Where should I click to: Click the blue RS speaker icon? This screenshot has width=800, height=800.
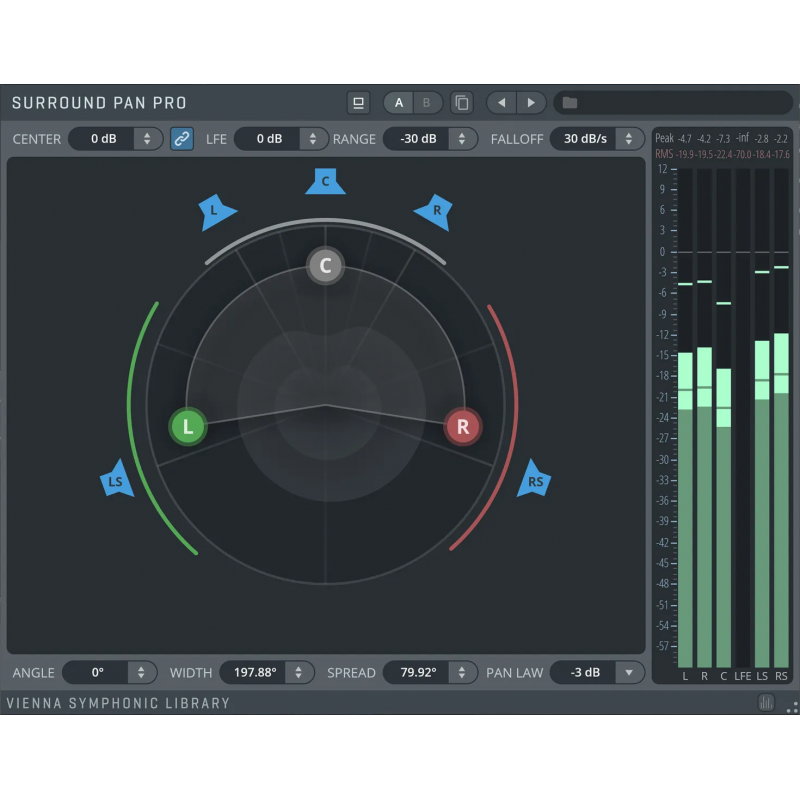tap(534, 480)
